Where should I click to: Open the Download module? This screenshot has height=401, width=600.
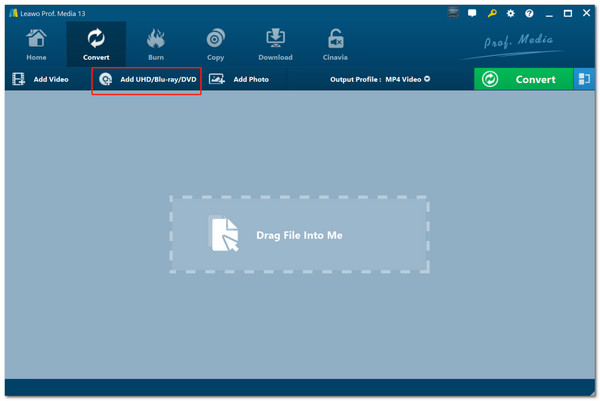(x=275, y=45)
